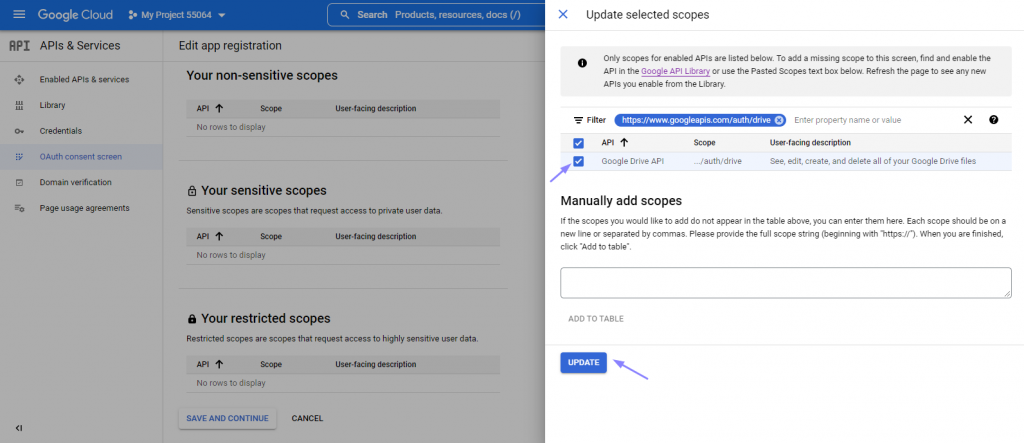Collapse the left sidebar navigation
1024x443 pixels.
tap(19, 428)
